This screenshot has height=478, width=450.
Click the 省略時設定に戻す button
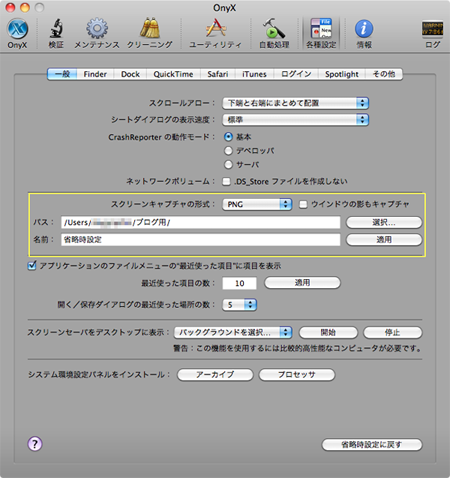[372, 445]
